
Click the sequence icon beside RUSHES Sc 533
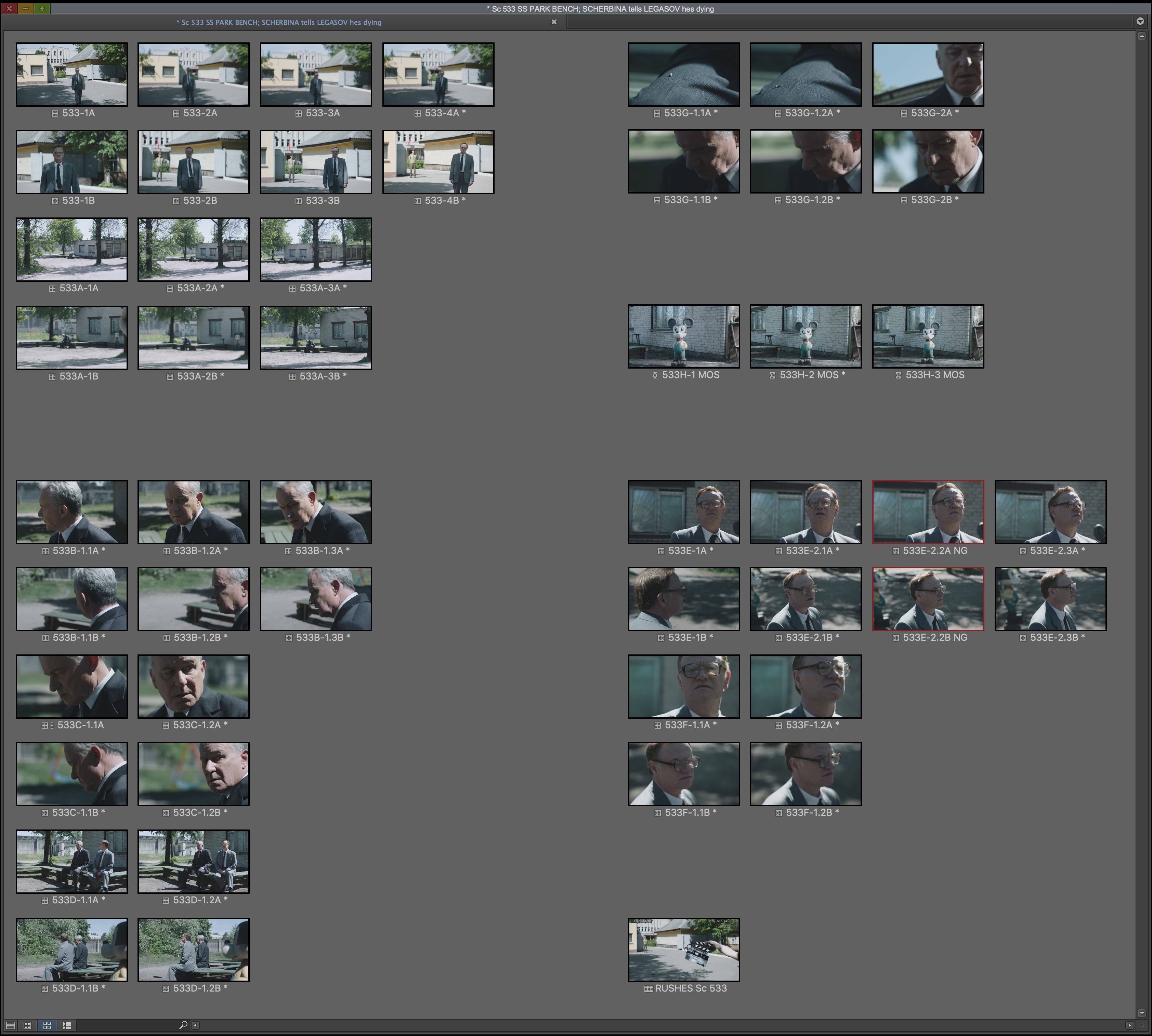(x=649, y=989)
